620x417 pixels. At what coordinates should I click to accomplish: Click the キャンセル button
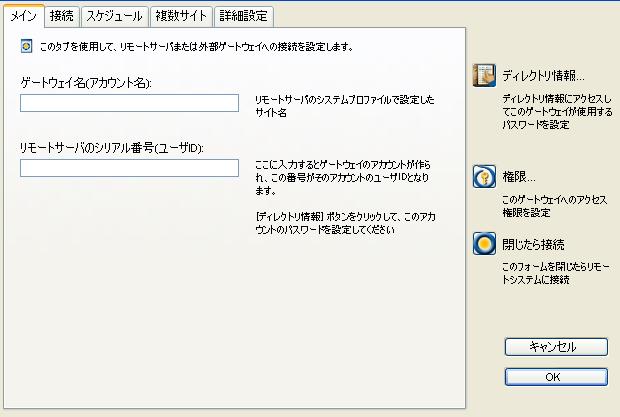pos(556,347)
